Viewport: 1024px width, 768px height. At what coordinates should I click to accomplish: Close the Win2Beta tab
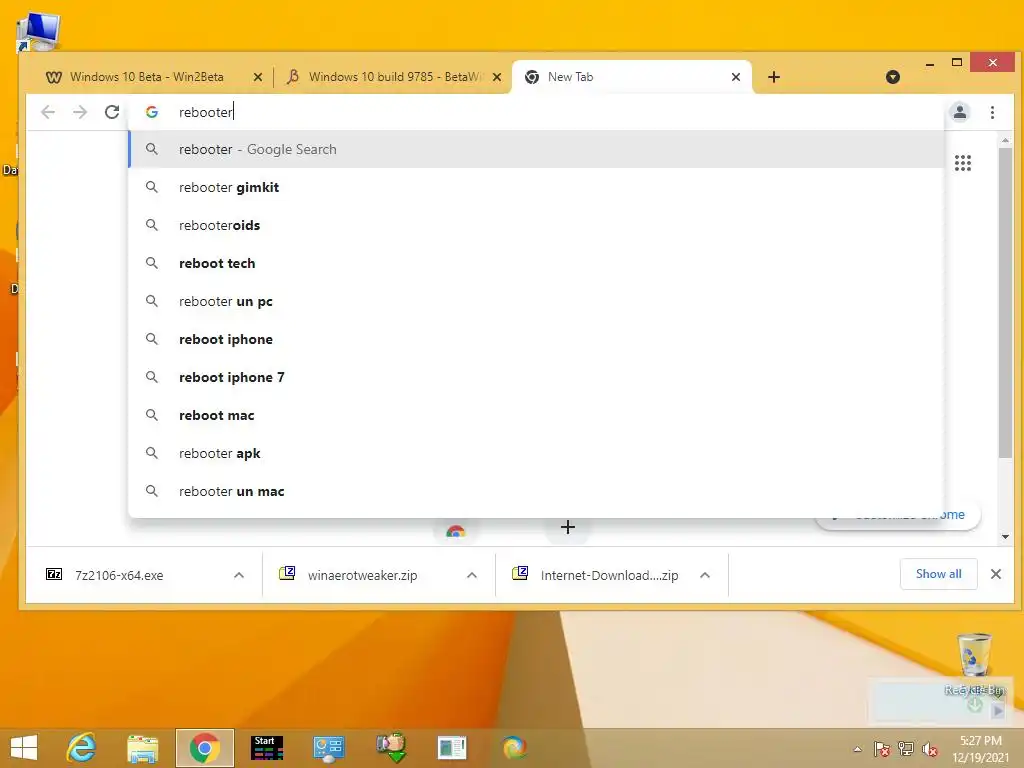258,77
